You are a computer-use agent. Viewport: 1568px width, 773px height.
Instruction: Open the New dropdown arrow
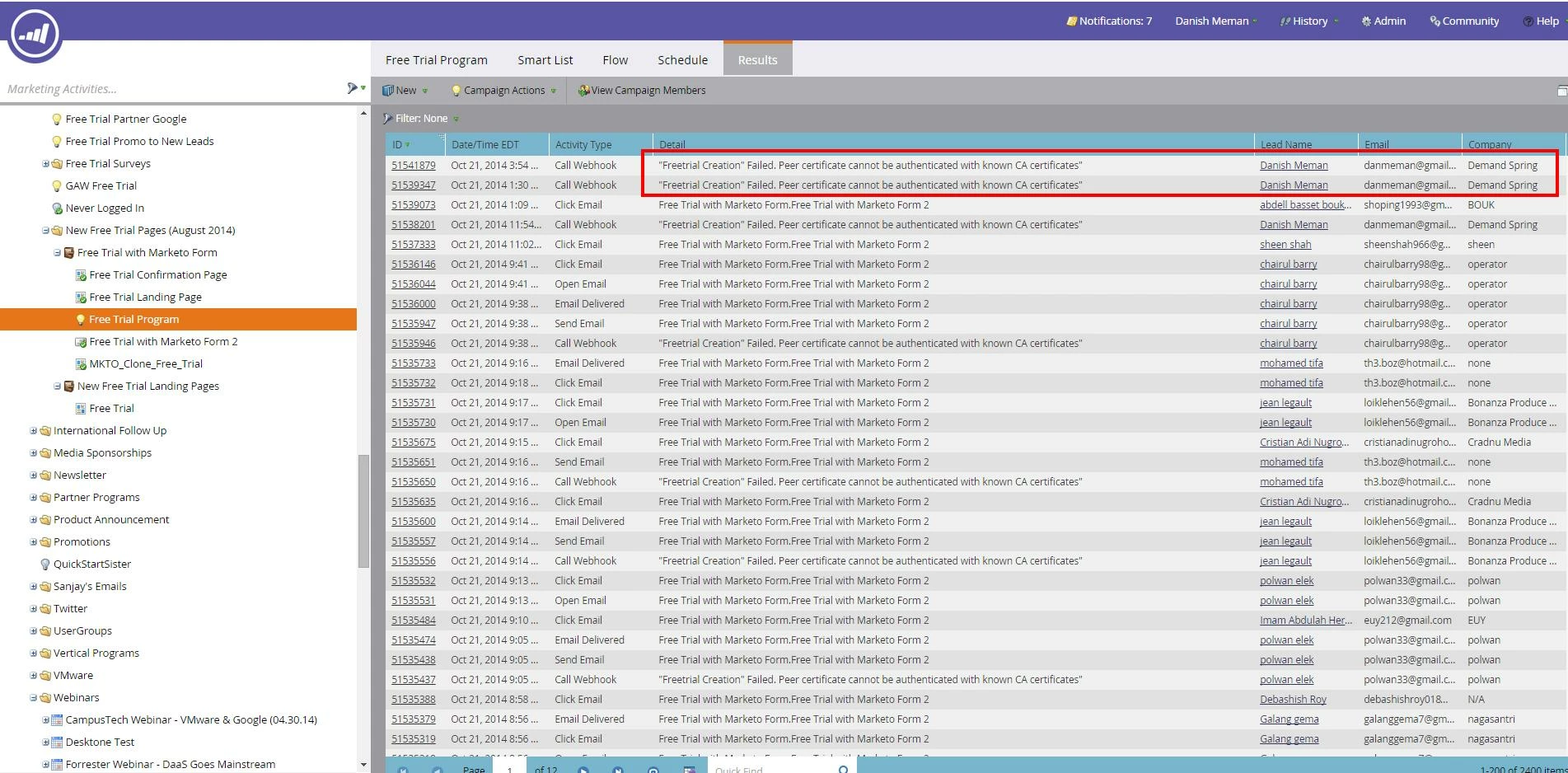pyautogui.click(x=425, y=91)
